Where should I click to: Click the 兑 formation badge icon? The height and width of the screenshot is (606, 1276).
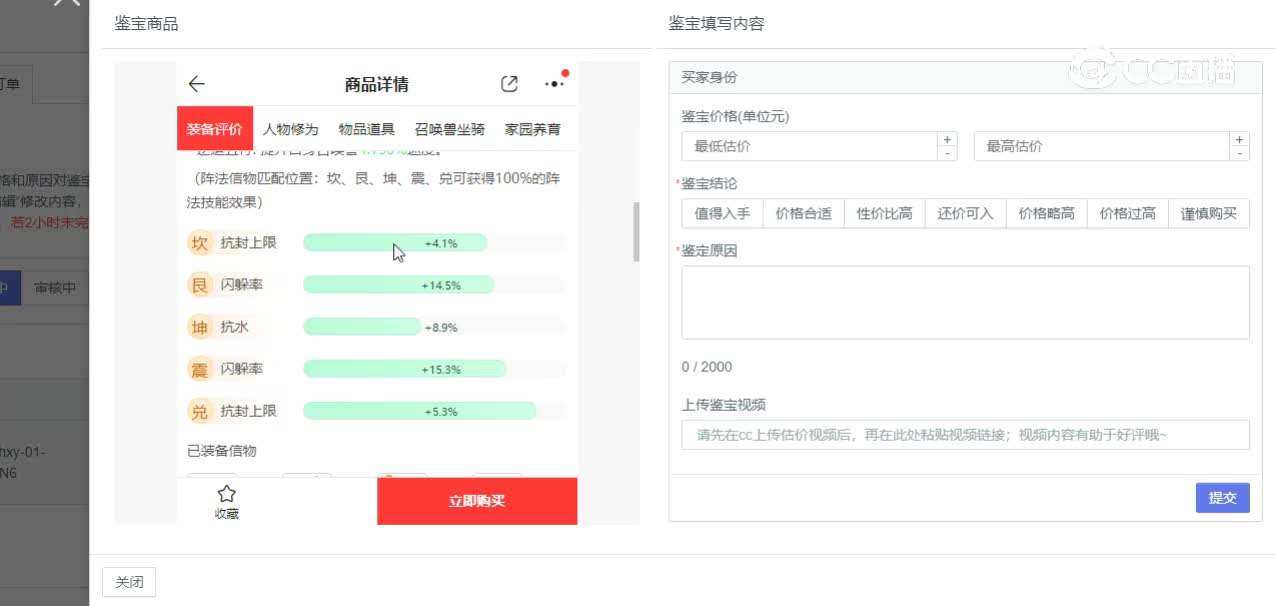coord(200,411)
